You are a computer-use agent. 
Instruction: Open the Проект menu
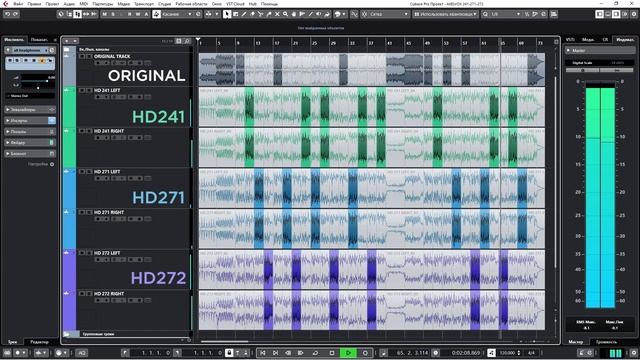click(52, 4)
